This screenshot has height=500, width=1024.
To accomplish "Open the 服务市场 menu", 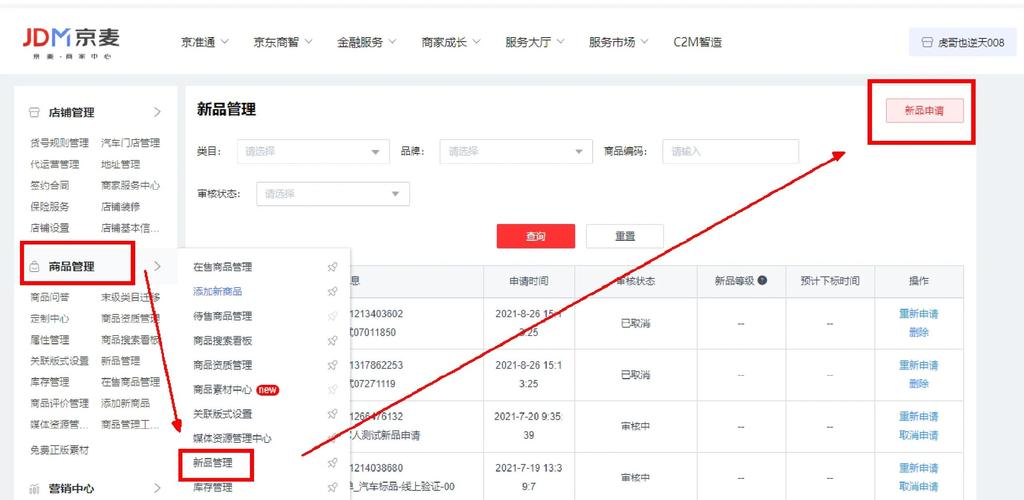I will [618, 42].
